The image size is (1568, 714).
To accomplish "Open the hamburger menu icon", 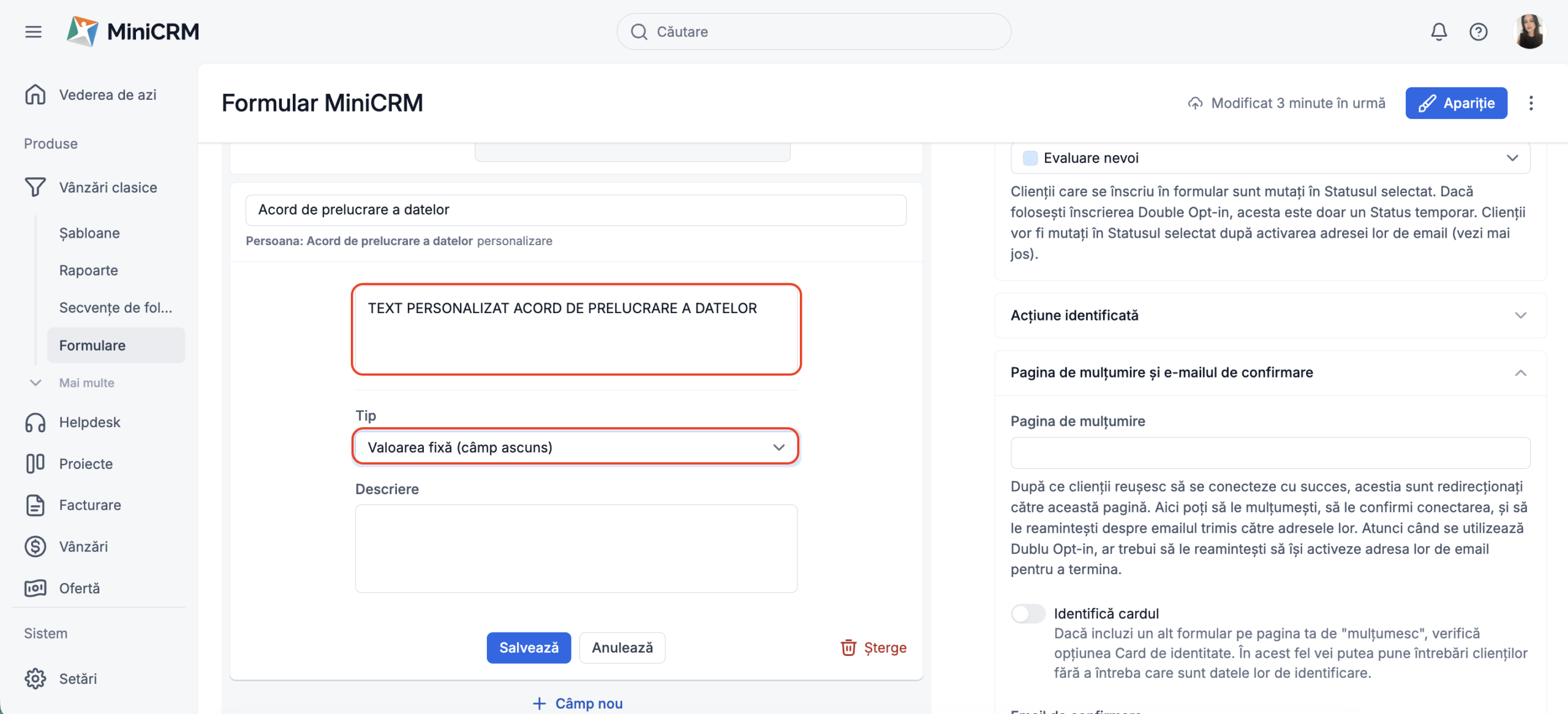I will 34,32.
